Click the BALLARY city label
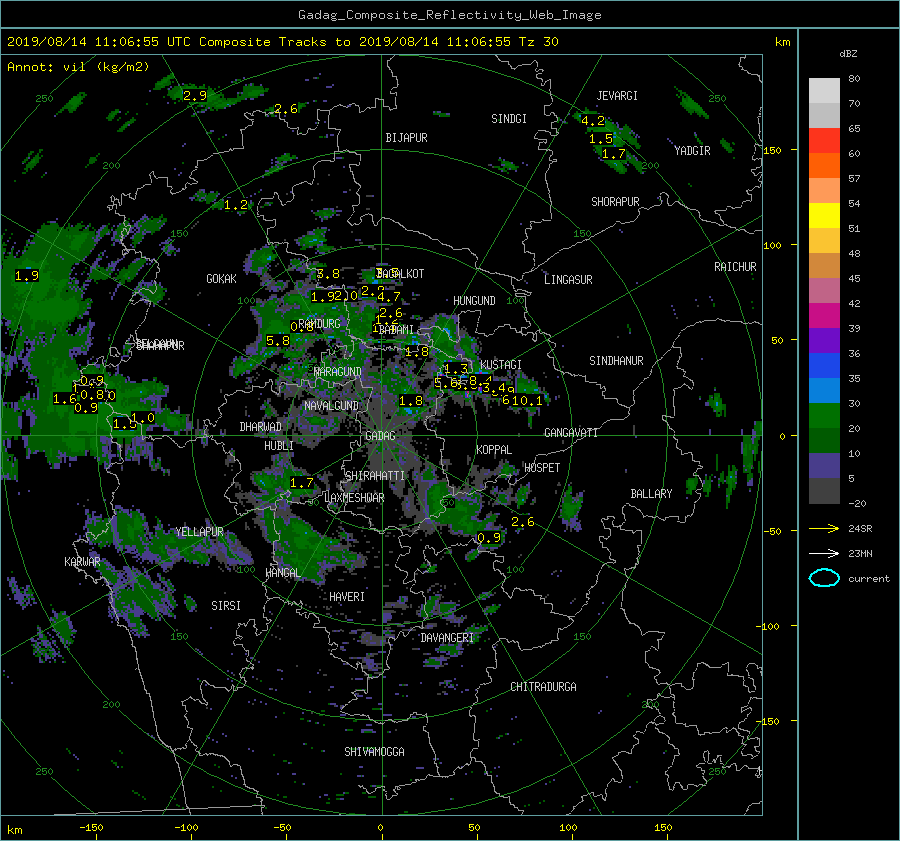The height and width of the screenshot is (841, 900). tap(651, 494)
